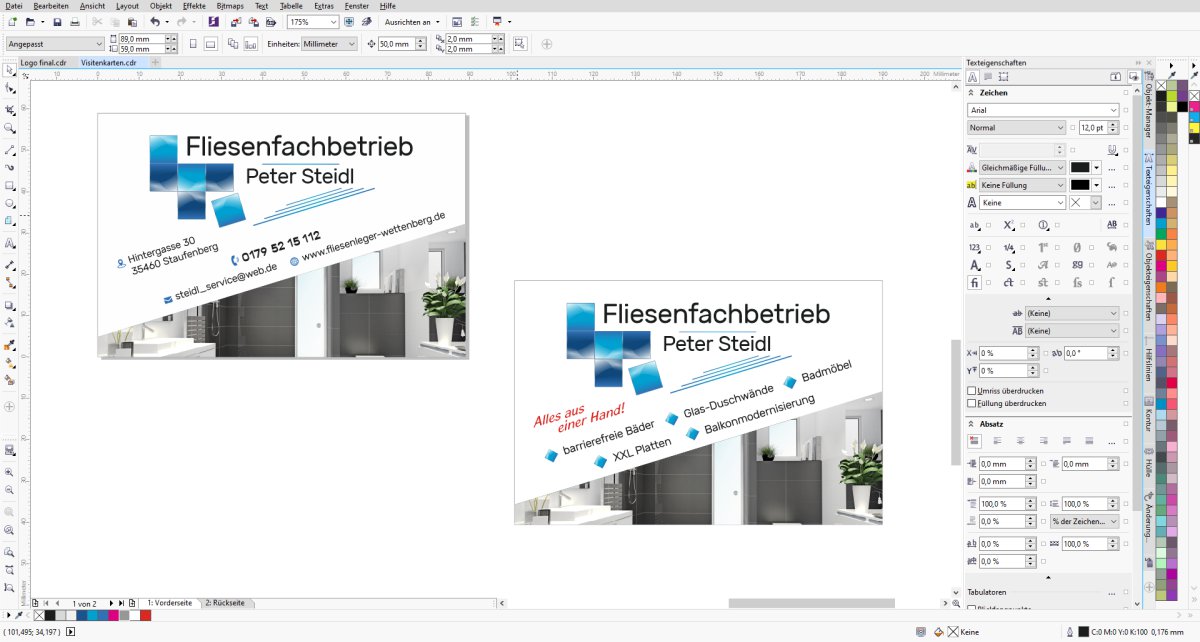Select the Text tool in toolbox

(10, 243)
